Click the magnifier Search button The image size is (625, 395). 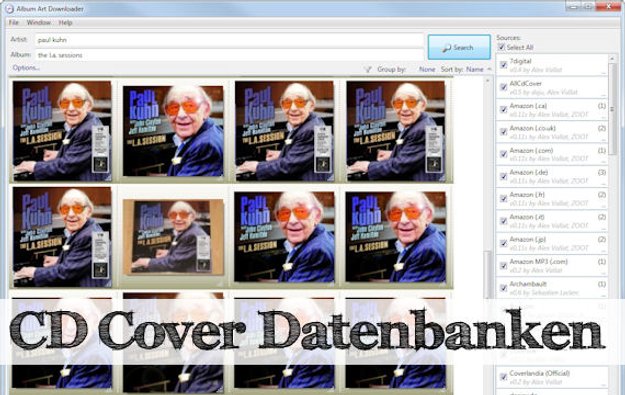(x=459, y=47)
